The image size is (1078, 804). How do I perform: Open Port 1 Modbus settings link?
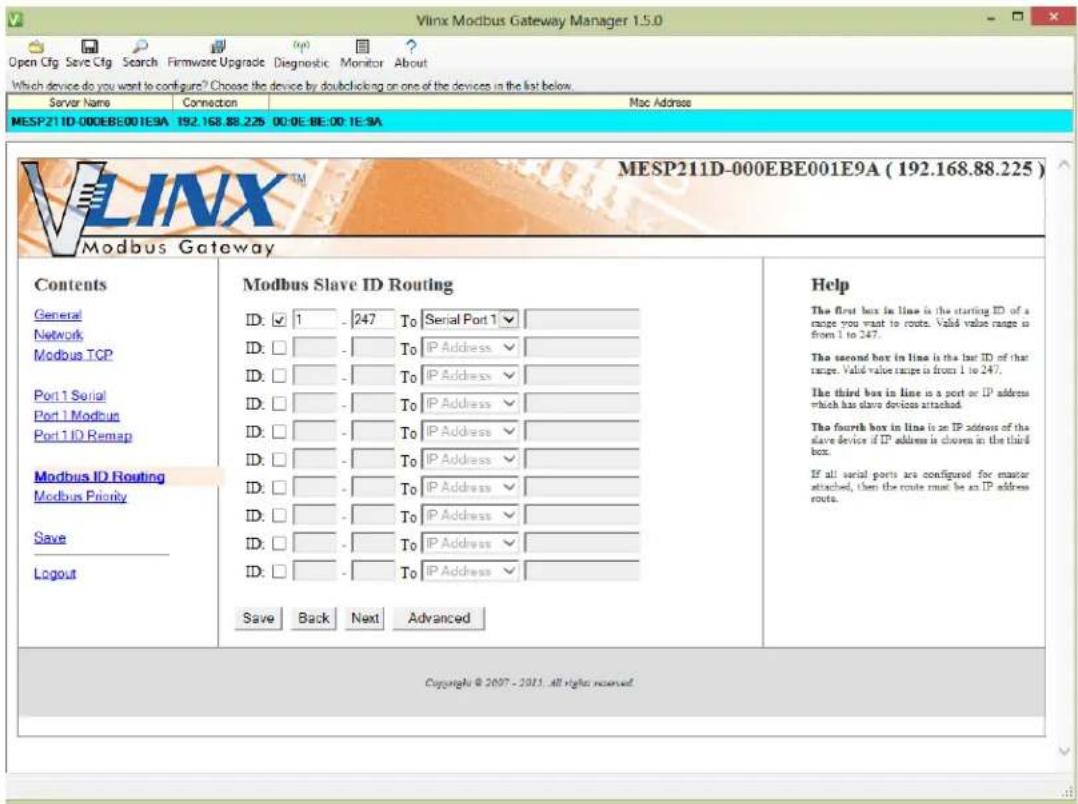(77, 415)
